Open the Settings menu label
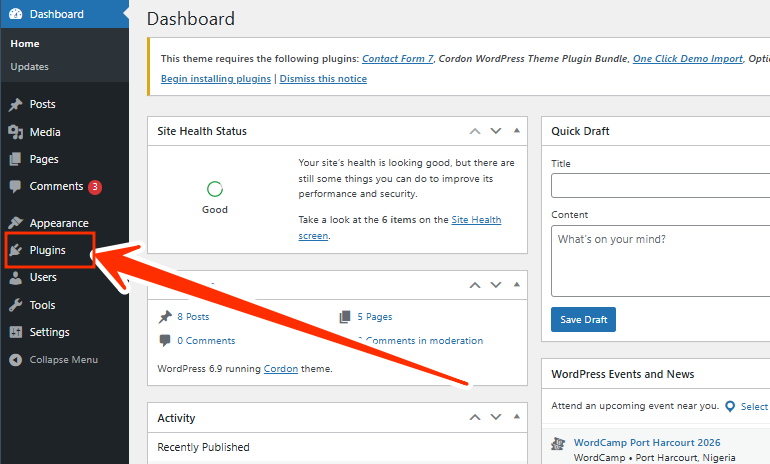This screenshot has height=464, width=770. (50, 332)
